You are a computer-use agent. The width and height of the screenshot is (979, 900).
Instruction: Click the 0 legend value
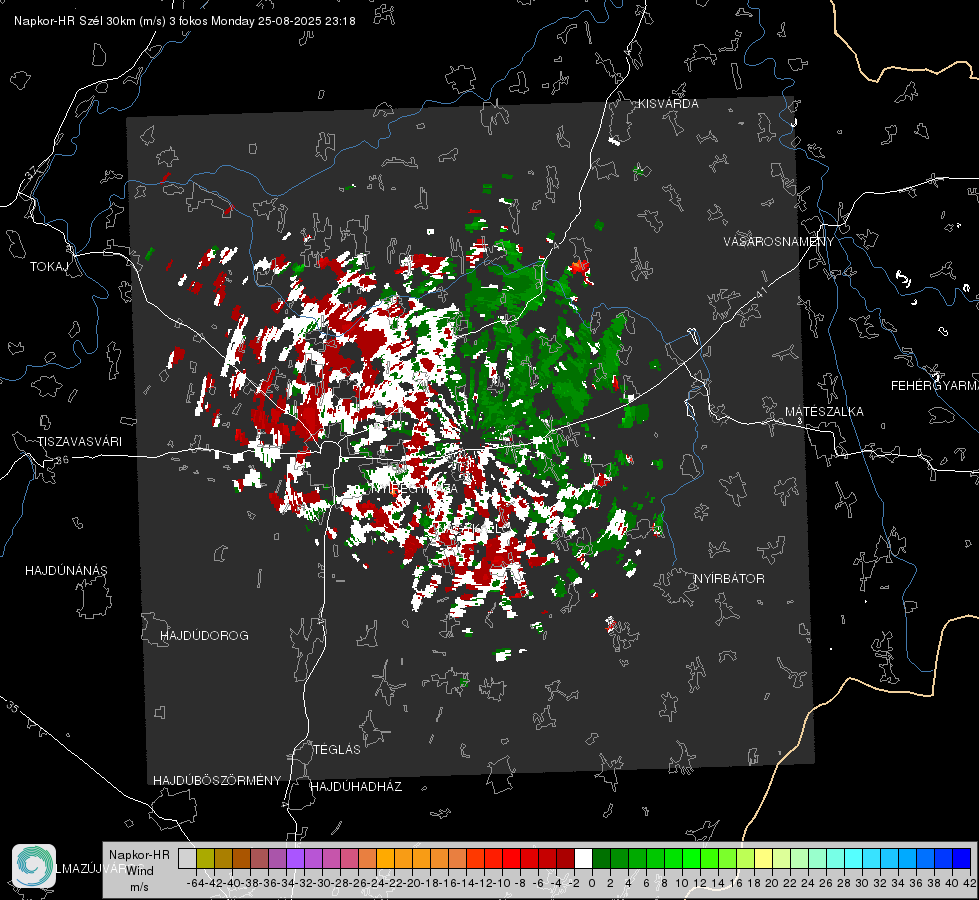coord(592,883)
